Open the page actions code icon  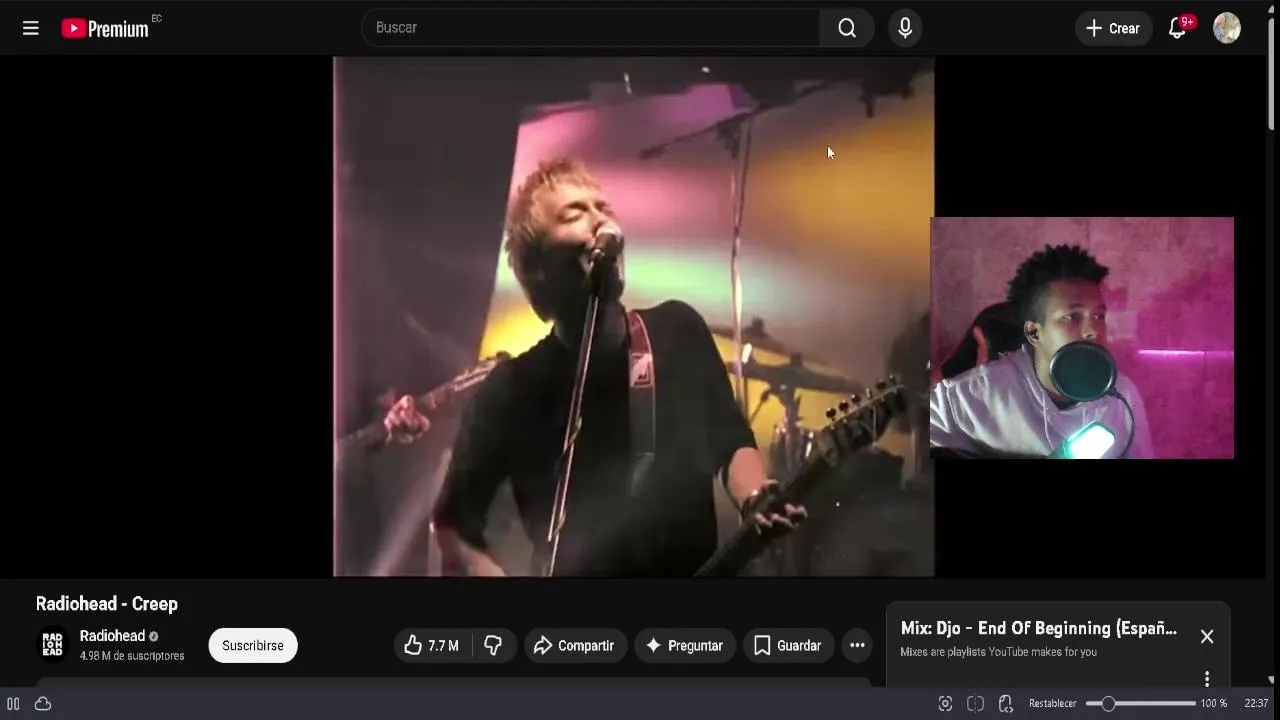click(x=1006, y=704)
